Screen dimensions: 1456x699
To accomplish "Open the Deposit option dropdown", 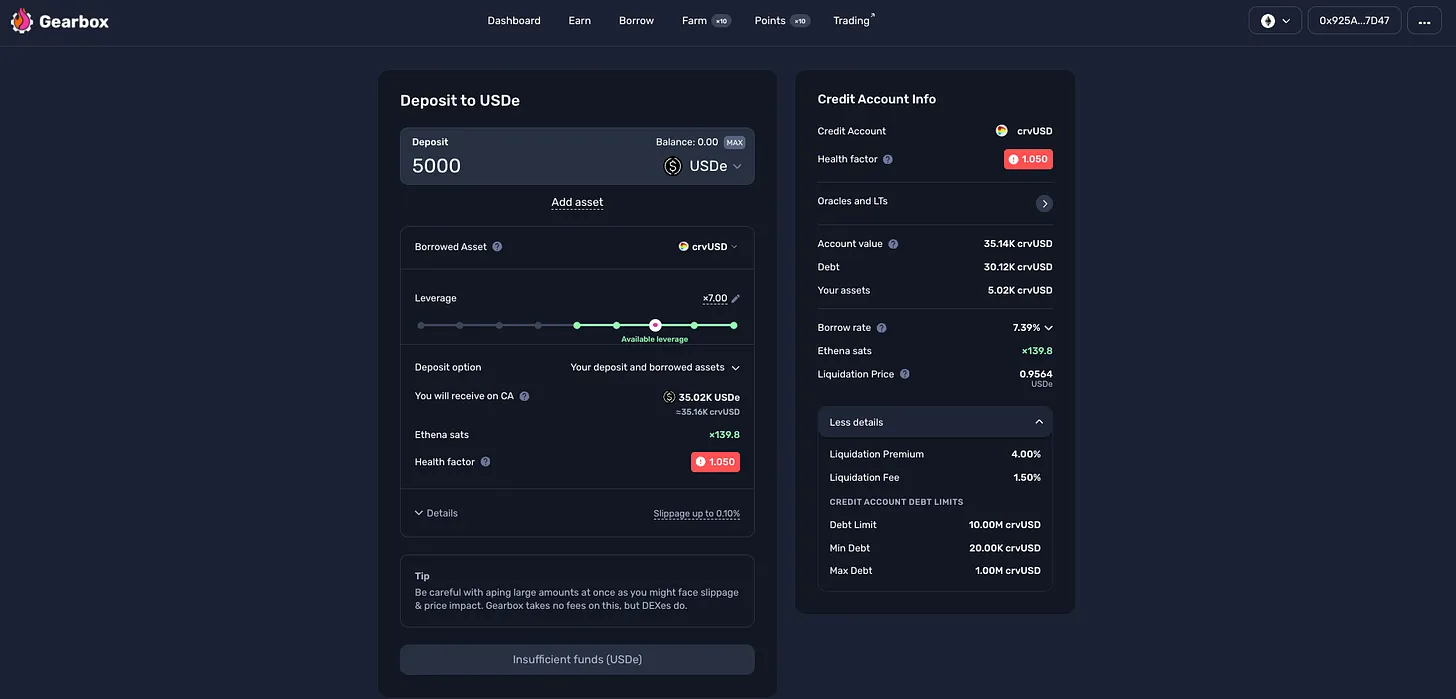I will point(655,368).
